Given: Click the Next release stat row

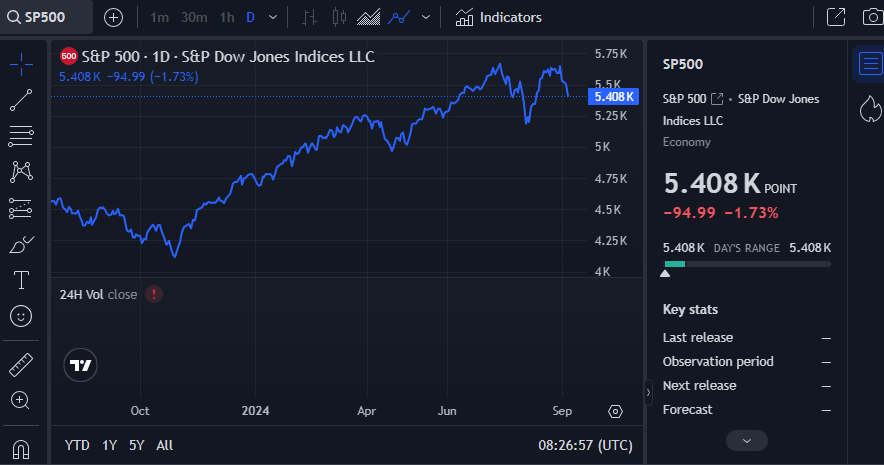Looking at the screenshot, I should 746,386.
